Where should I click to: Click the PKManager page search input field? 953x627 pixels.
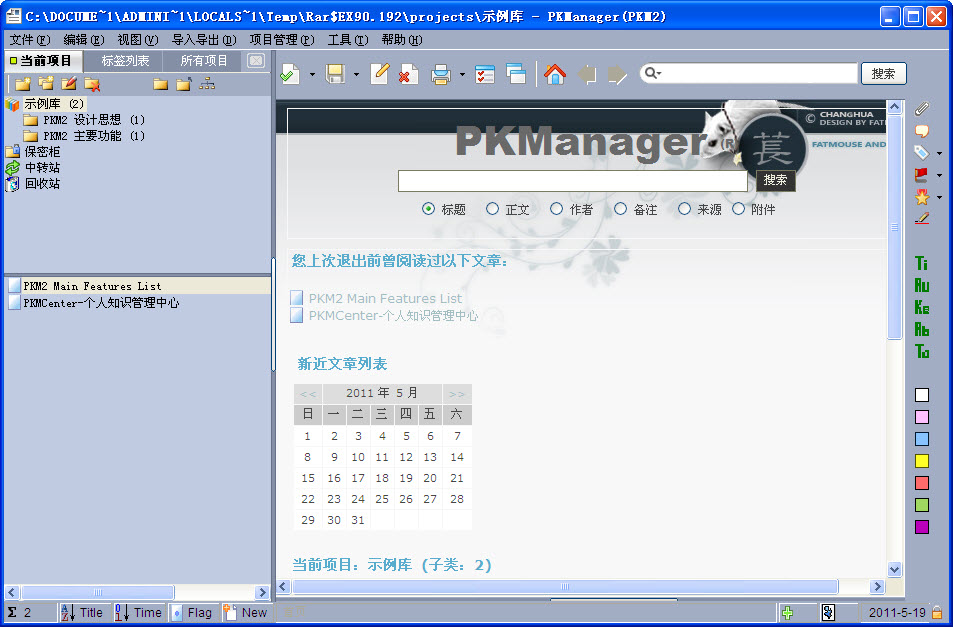(573, 181)
